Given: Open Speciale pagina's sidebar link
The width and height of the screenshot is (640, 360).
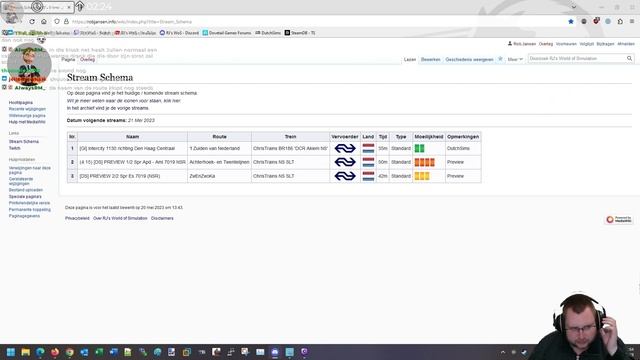Looking at the screenshot, I should [x=25, y=196].
